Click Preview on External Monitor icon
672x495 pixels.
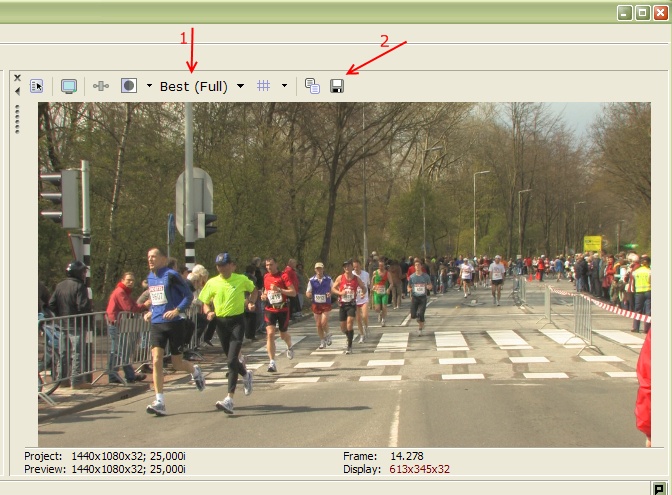coord(69,86)
